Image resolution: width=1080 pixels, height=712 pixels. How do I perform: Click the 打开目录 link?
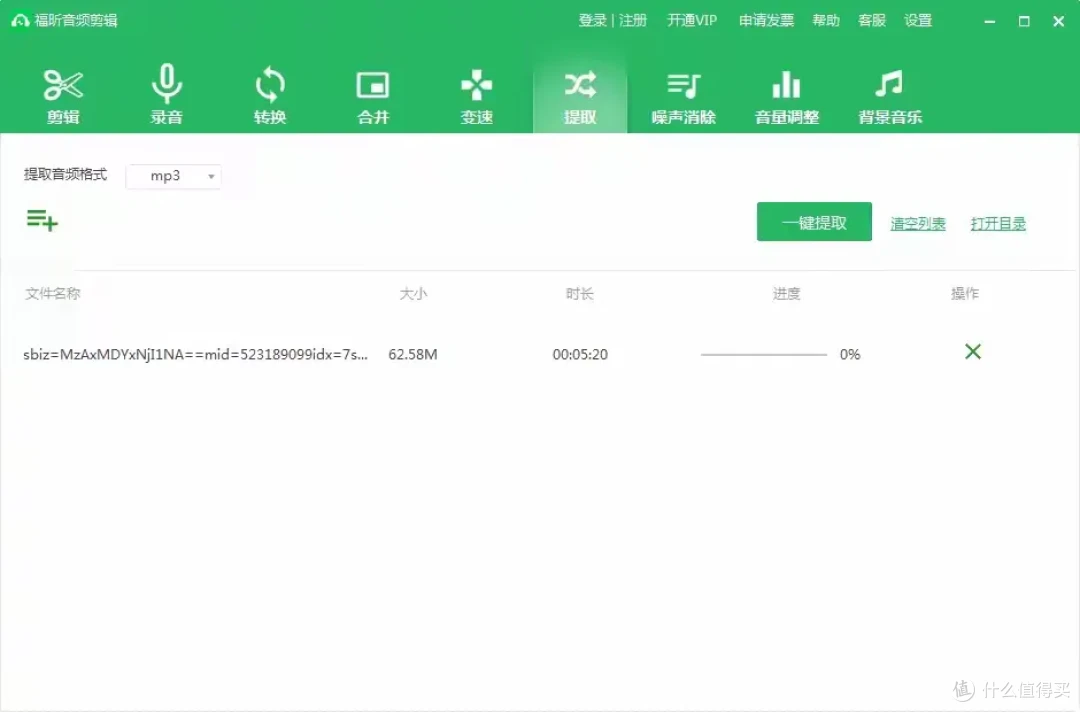click(998, 224)
